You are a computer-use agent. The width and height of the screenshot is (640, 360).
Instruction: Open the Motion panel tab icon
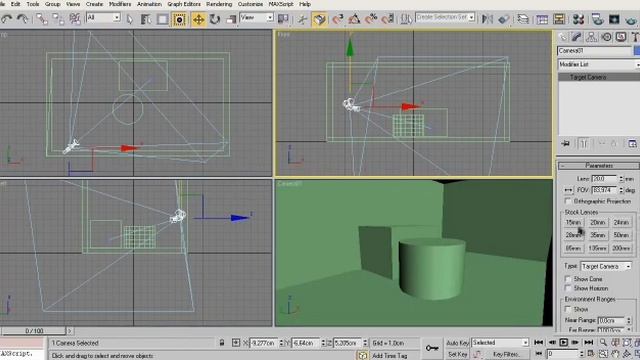607,37
